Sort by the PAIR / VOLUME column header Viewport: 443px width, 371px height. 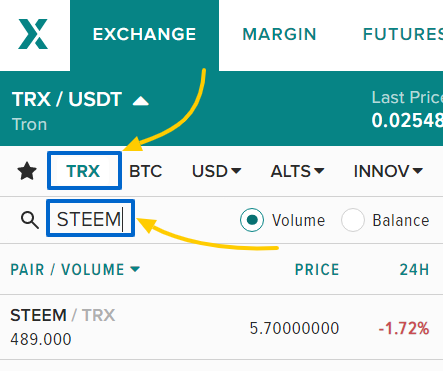[75, 270]
